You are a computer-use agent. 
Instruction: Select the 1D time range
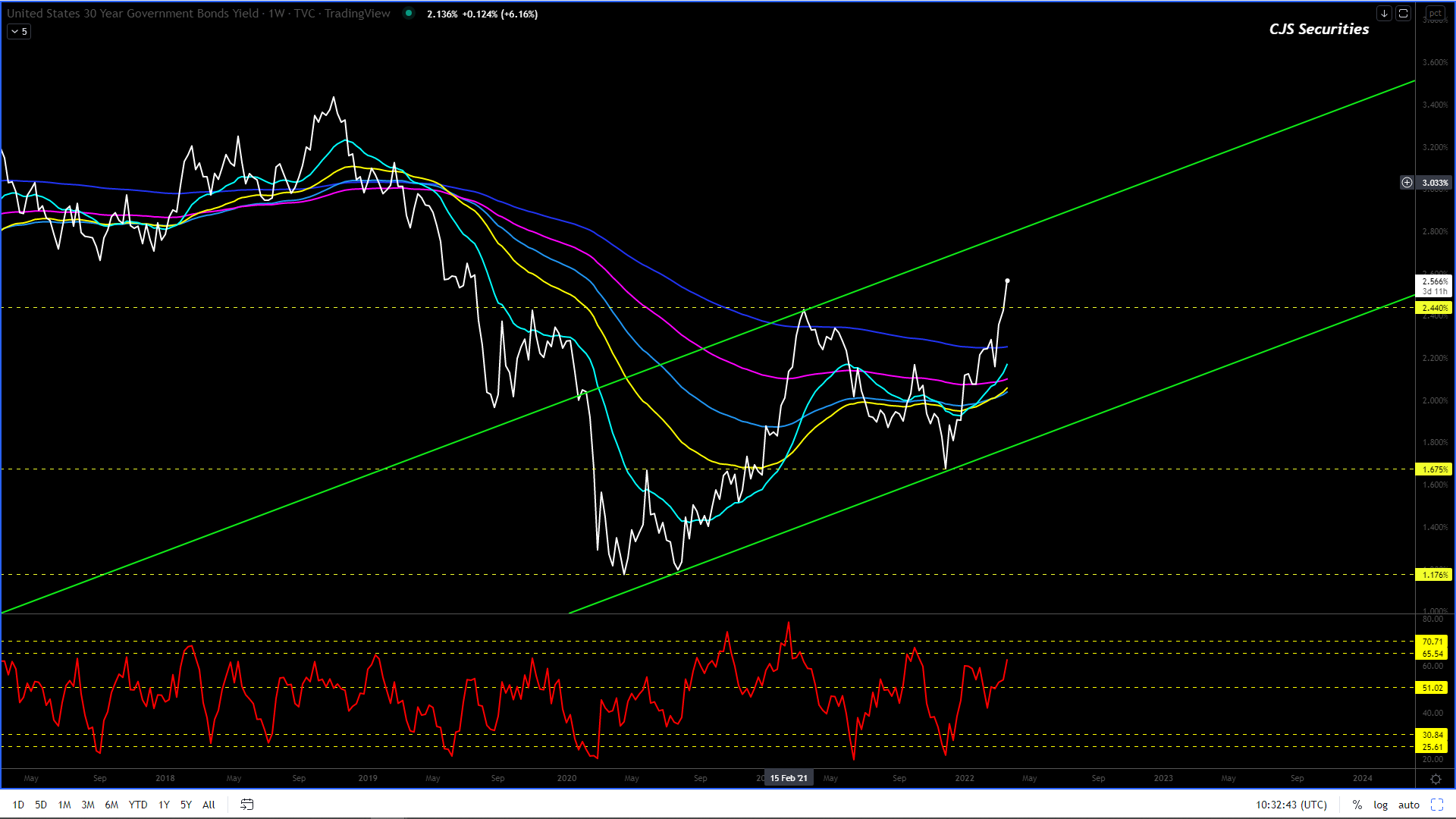[18, 805]
